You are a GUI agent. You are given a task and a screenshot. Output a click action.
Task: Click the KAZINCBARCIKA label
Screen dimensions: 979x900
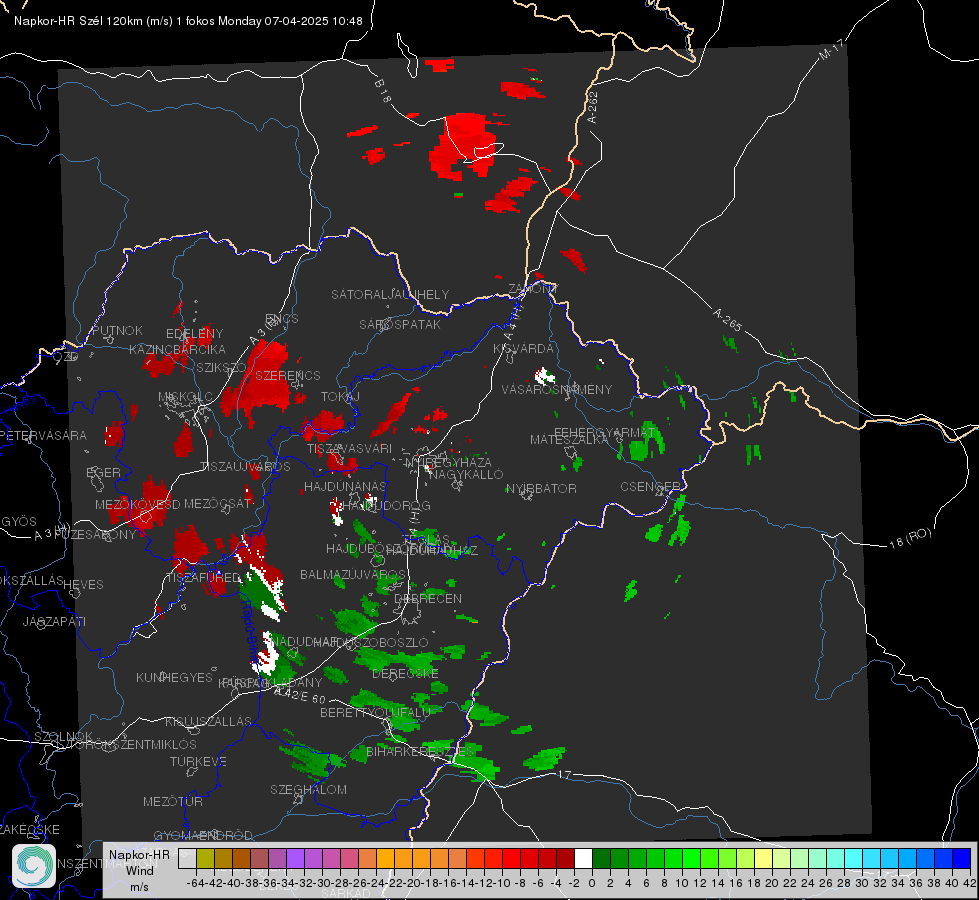177,349
